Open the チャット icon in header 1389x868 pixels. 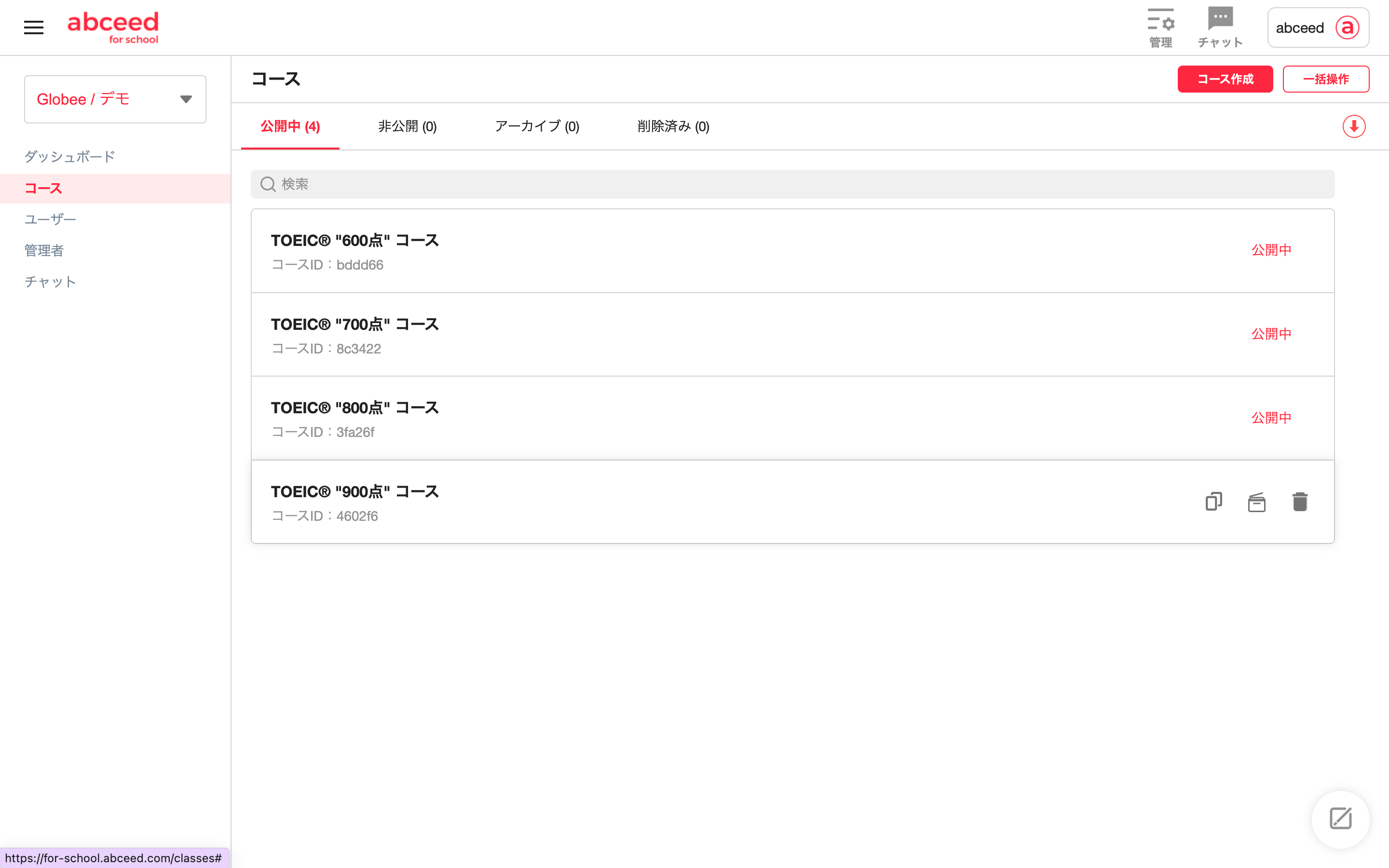tap(1220, 27)
